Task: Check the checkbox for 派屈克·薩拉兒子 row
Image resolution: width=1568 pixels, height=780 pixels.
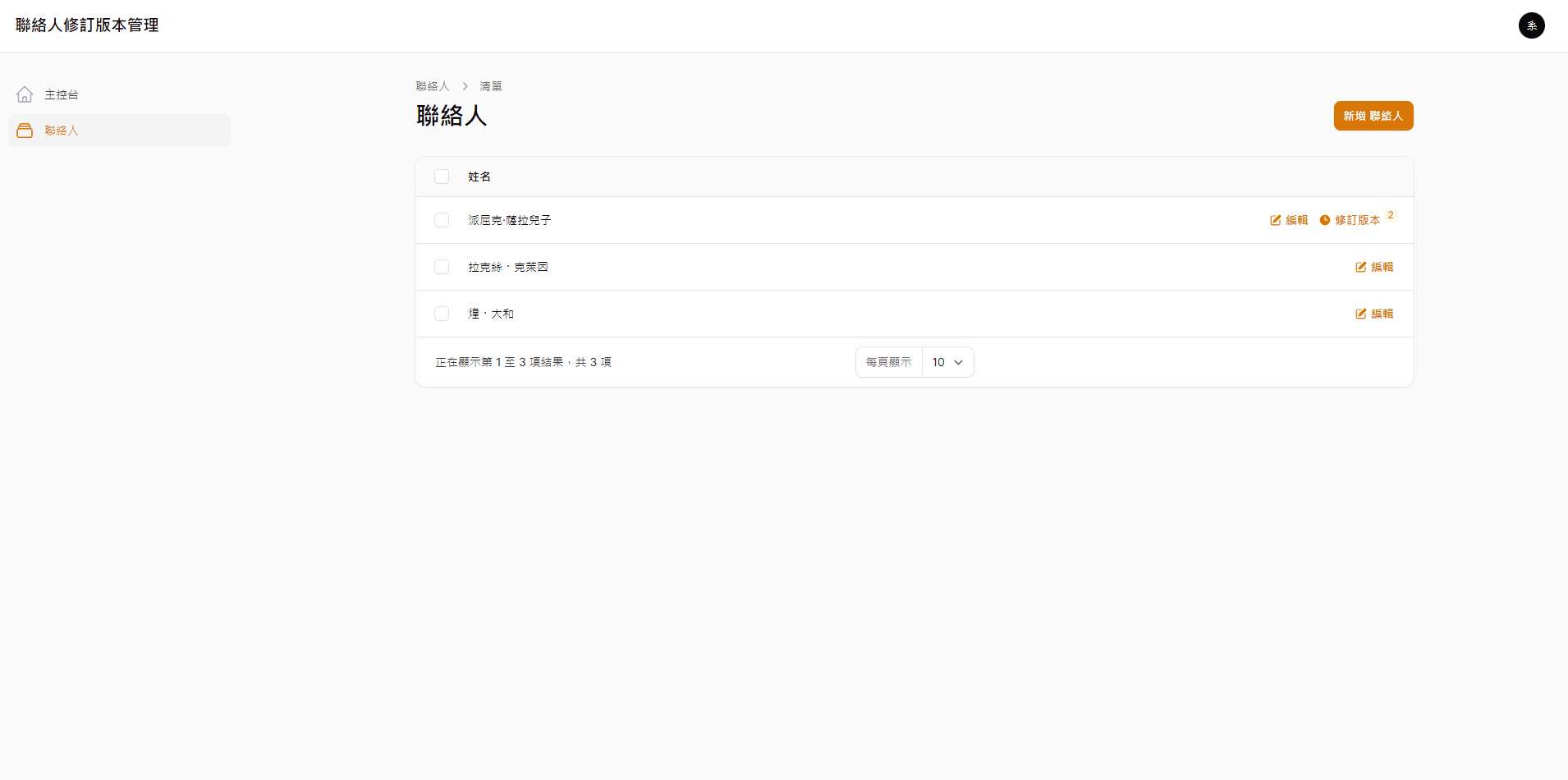Action: coord(442,220)
